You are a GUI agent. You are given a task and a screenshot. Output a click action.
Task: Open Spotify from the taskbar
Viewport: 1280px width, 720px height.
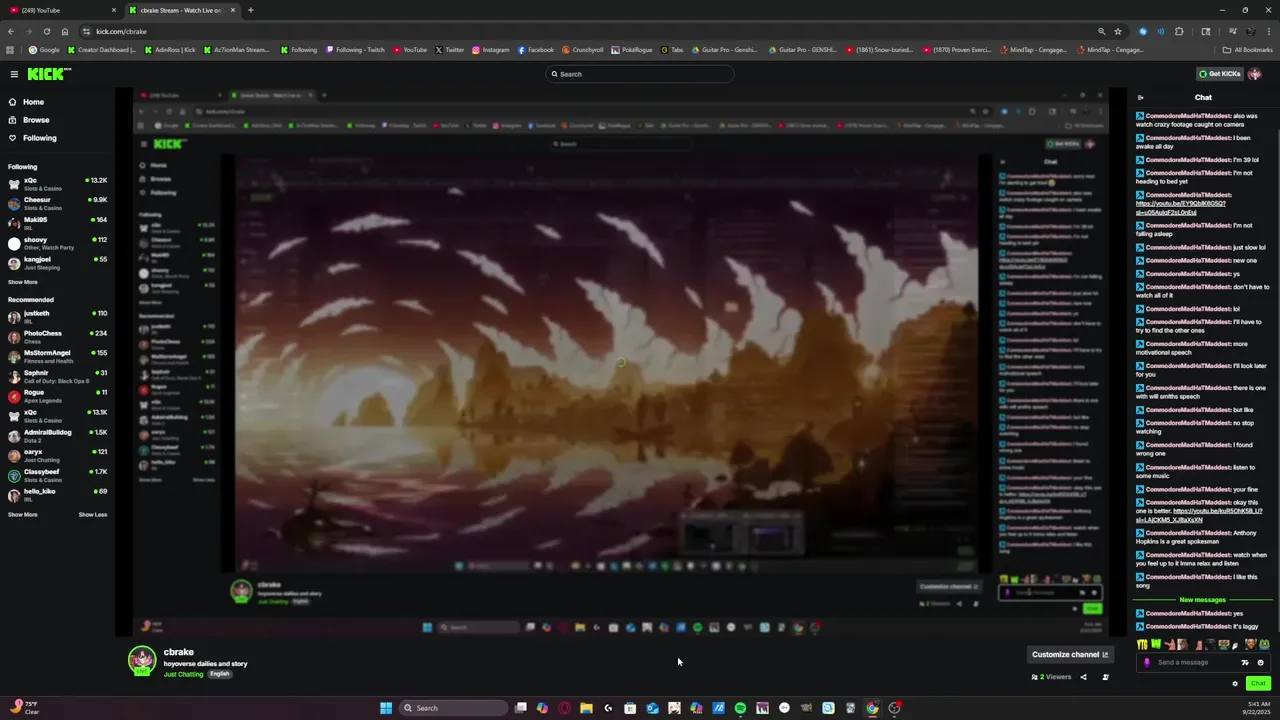click(x=740, y=708)
